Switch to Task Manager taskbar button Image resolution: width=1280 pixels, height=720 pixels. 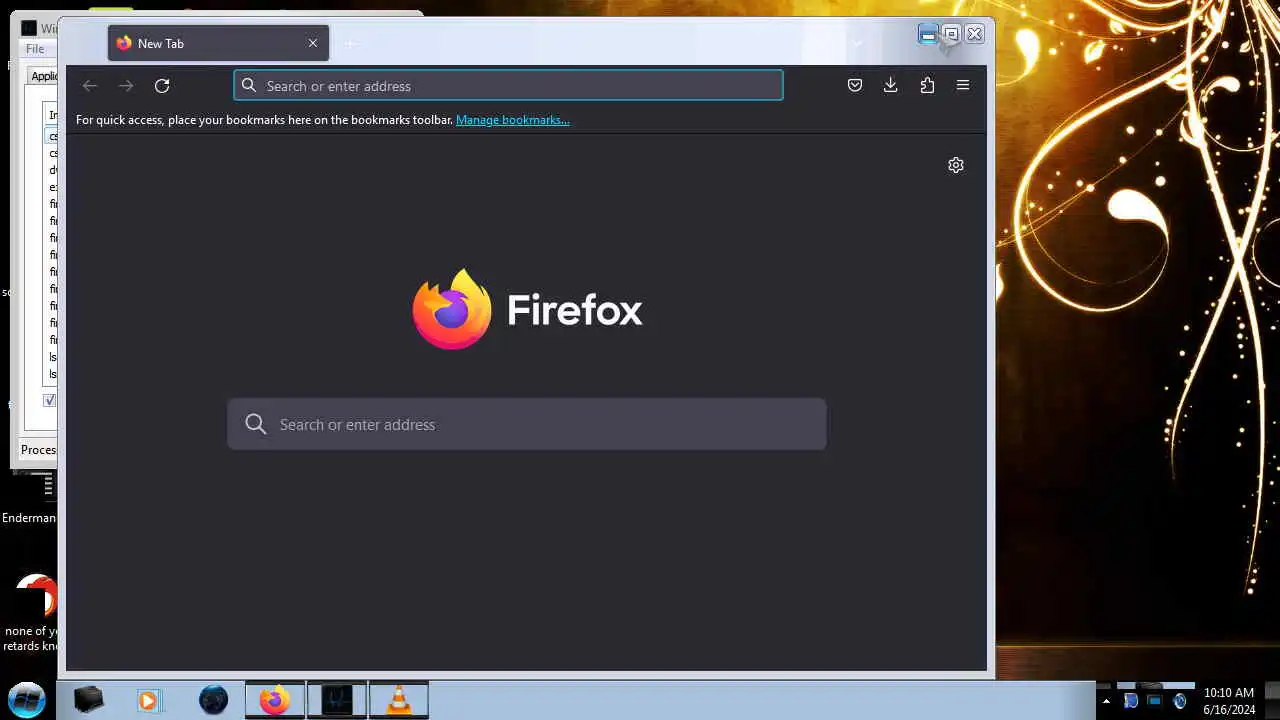tap(337, 700)
